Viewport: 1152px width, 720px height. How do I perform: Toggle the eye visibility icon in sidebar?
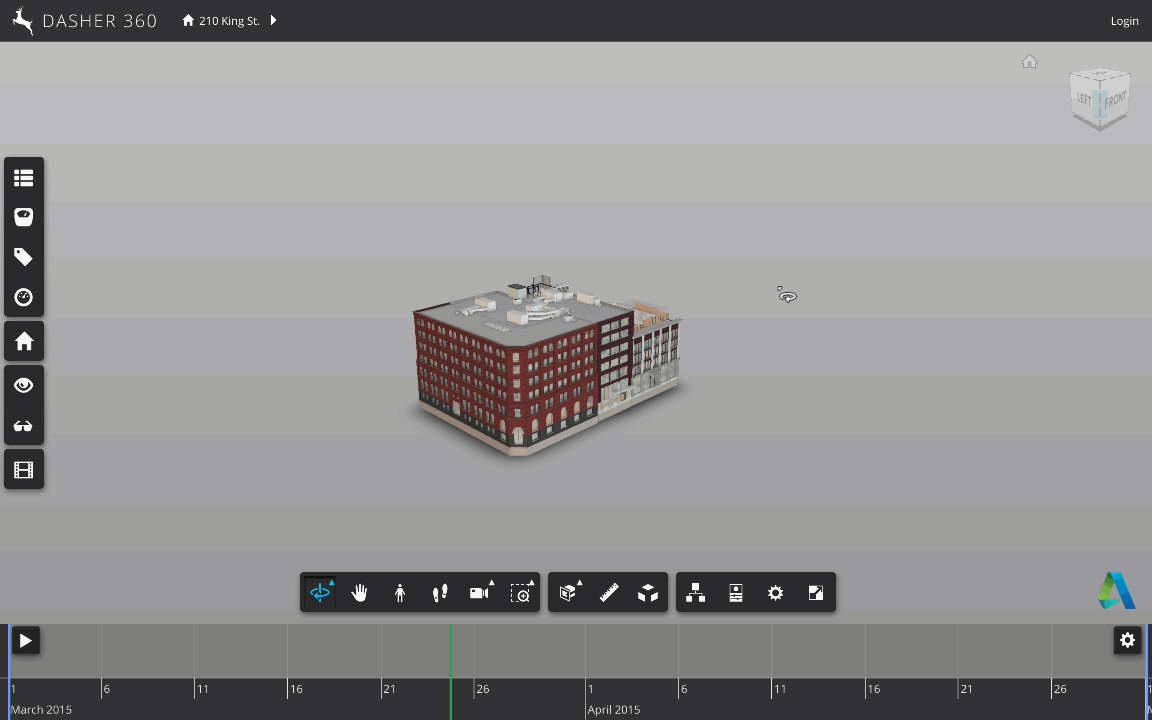(24, 385)
